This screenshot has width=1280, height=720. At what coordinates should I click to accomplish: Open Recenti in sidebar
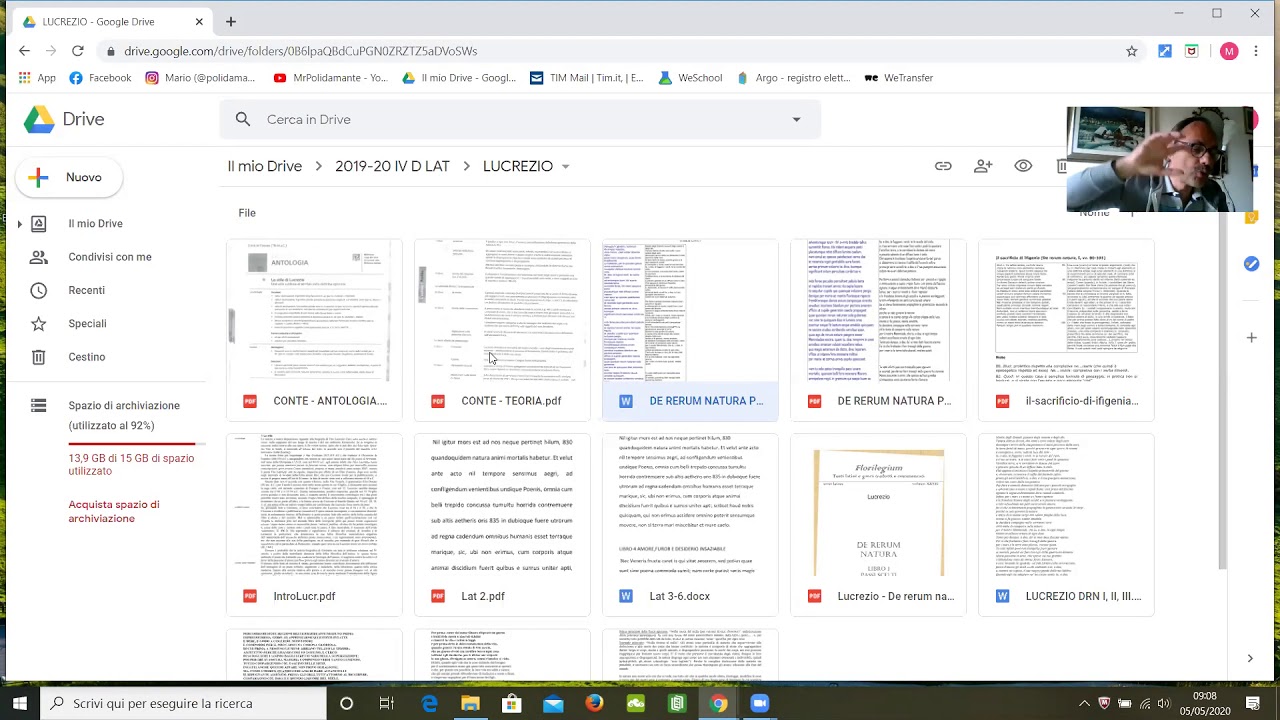[x=87, y=290]
